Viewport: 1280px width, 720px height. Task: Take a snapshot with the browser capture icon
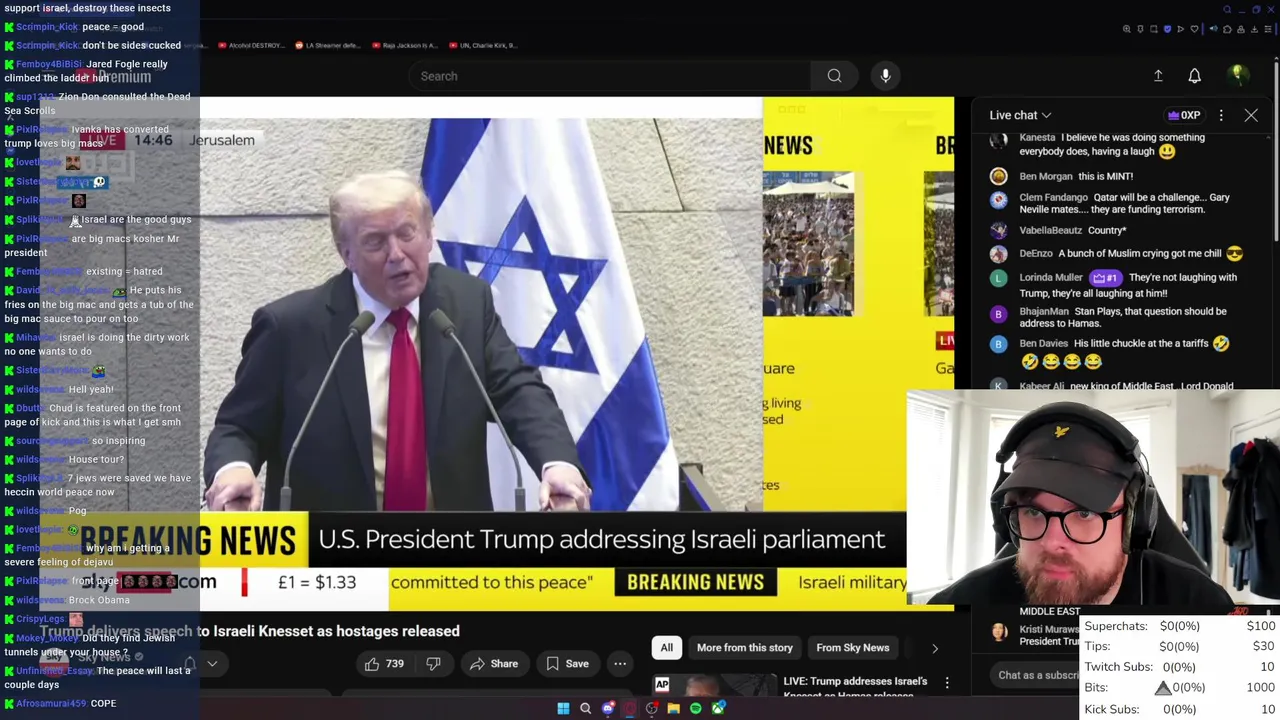point(1154,29)
